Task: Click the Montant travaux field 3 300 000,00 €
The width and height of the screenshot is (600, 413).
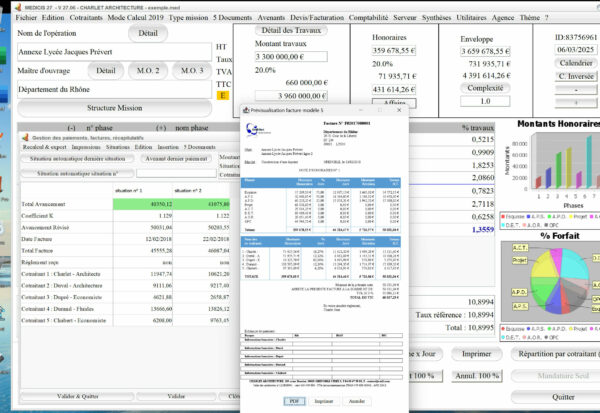Action: (x=291, y=57)
